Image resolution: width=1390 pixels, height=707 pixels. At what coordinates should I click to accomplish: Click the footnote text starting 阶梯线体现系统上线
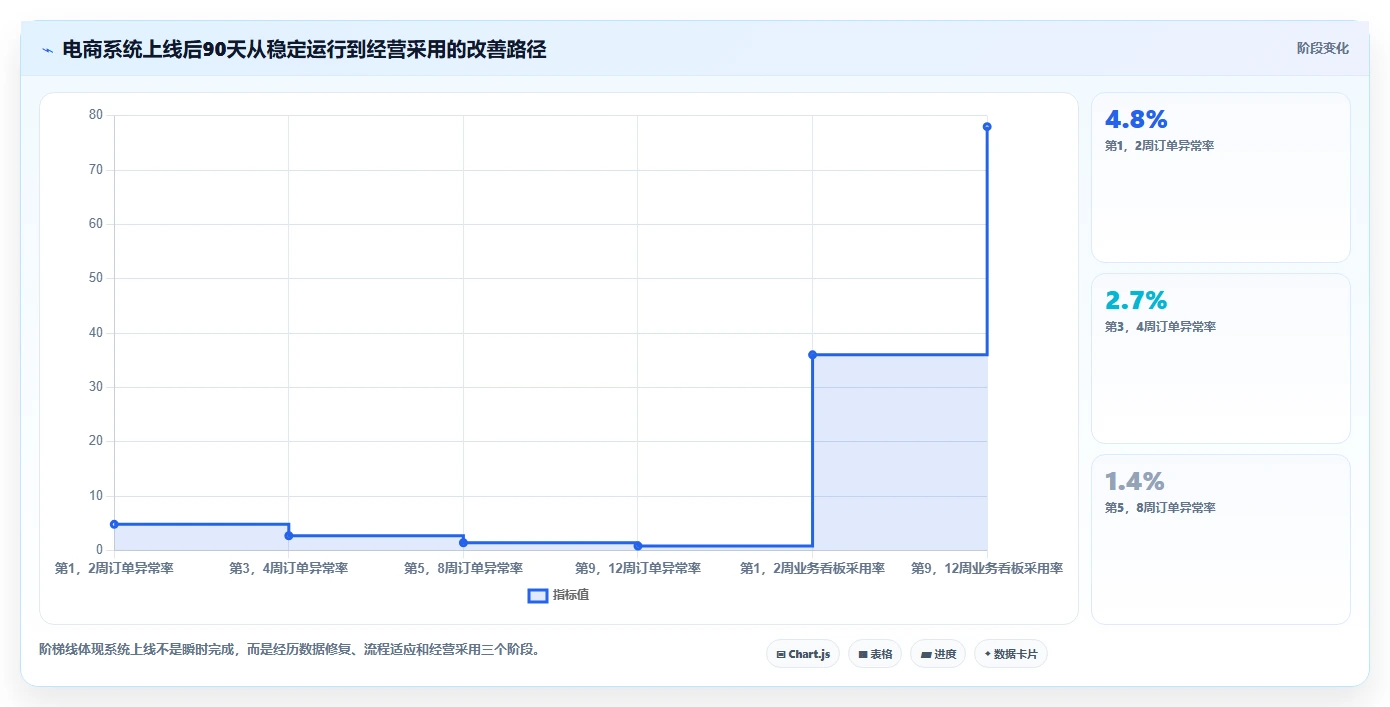pos(291,649)
